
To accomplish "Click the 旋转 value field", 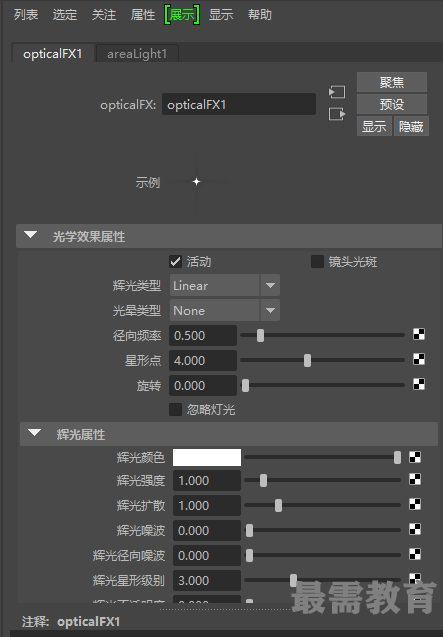I will click(x=203, y=385).
